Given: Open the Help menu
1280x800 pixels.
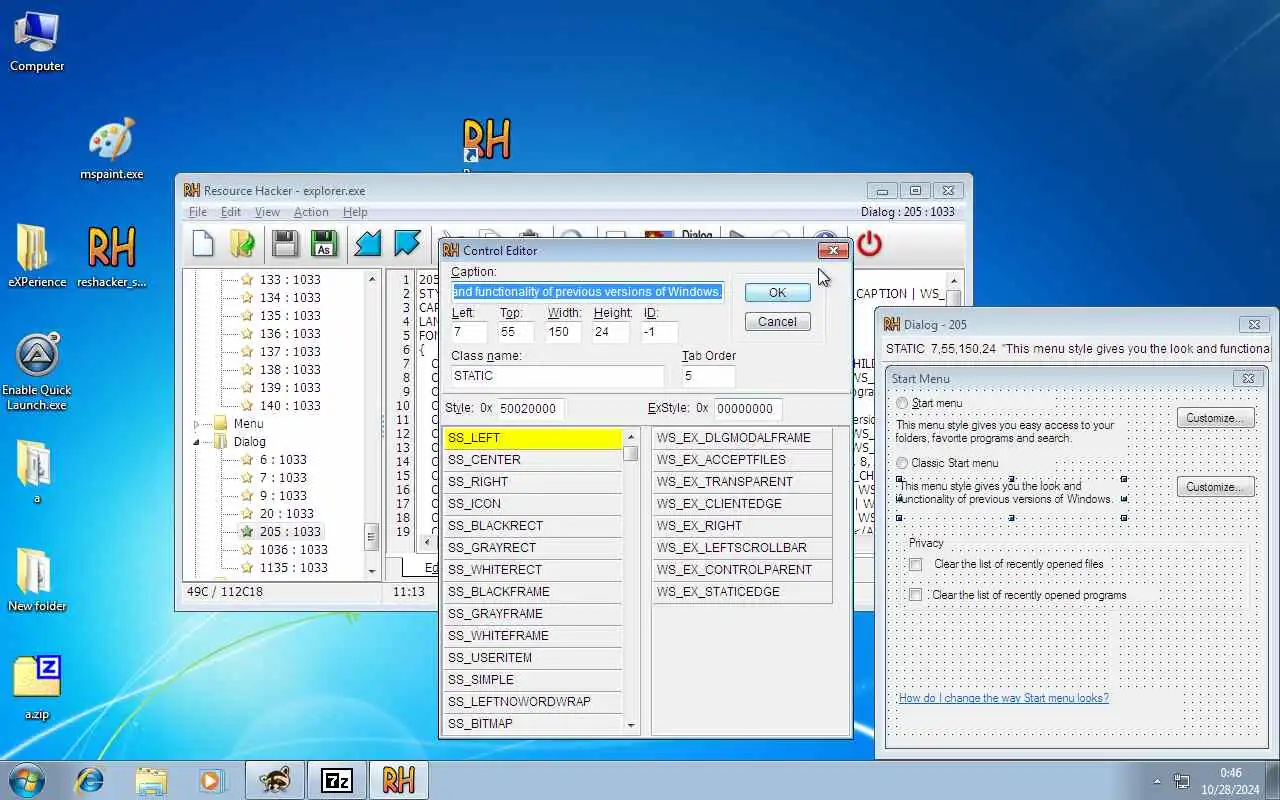Looking at the screenshot, I should (x=355, y=212).
